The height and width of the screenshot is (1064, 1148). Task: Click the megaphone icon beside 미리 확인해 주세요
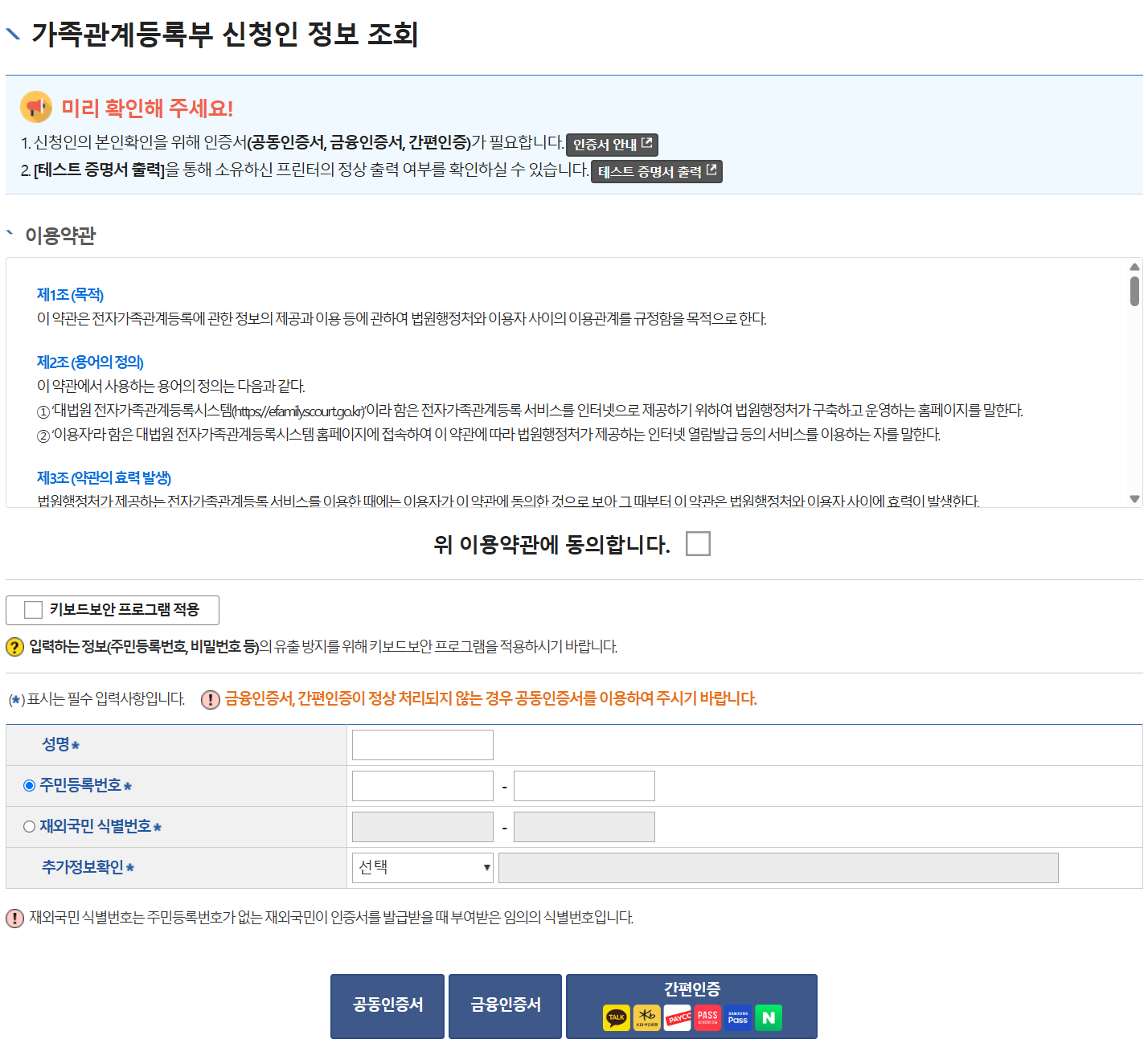(35, 105)
